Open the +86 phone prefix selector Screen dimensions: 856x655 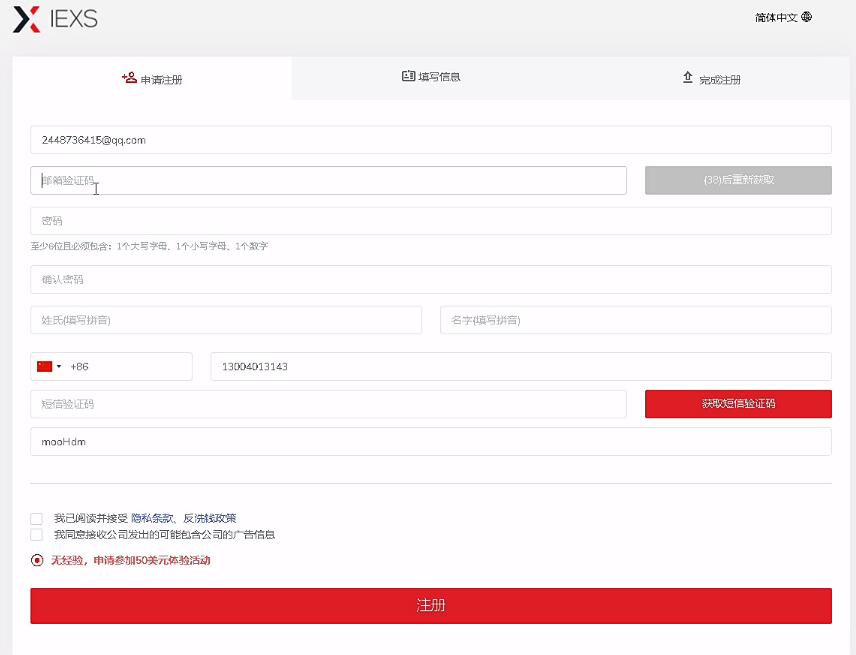pyautogui.click(x=79, y=367)
